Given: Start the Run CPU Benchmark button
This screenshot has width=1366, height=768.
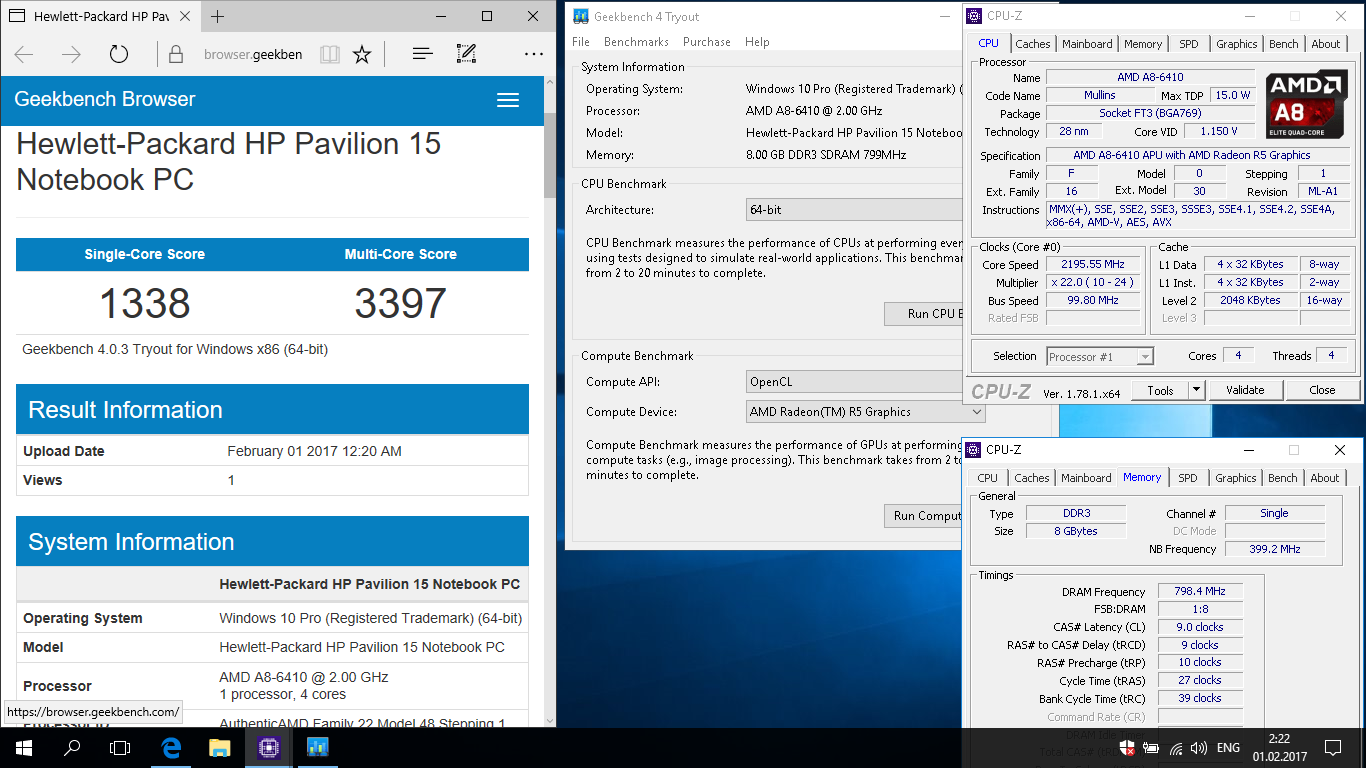Looking at the screenshot, I should pyautogui.click(x=924, y=314).
